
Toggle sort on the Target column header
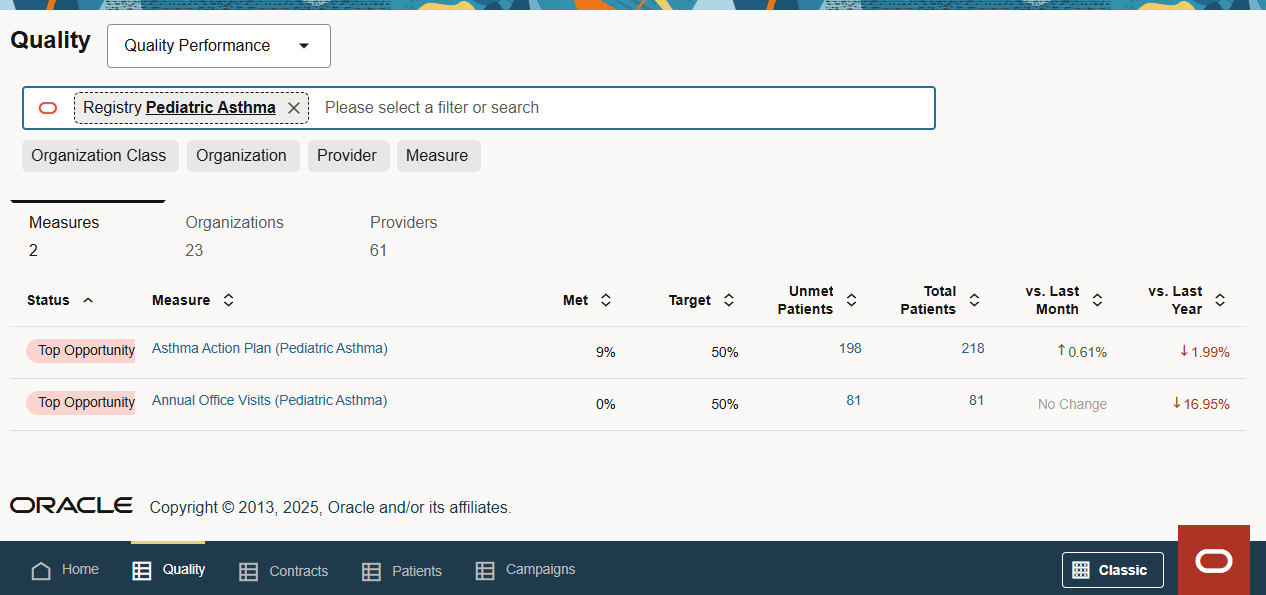coord(729,299)
